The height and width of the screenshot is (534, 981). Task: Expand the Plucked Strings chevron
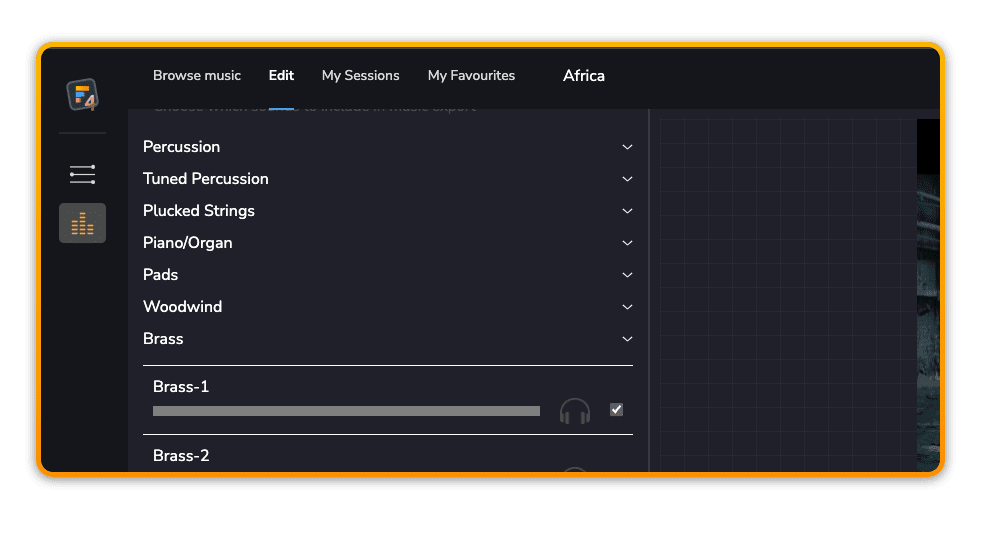click(627, 211)
